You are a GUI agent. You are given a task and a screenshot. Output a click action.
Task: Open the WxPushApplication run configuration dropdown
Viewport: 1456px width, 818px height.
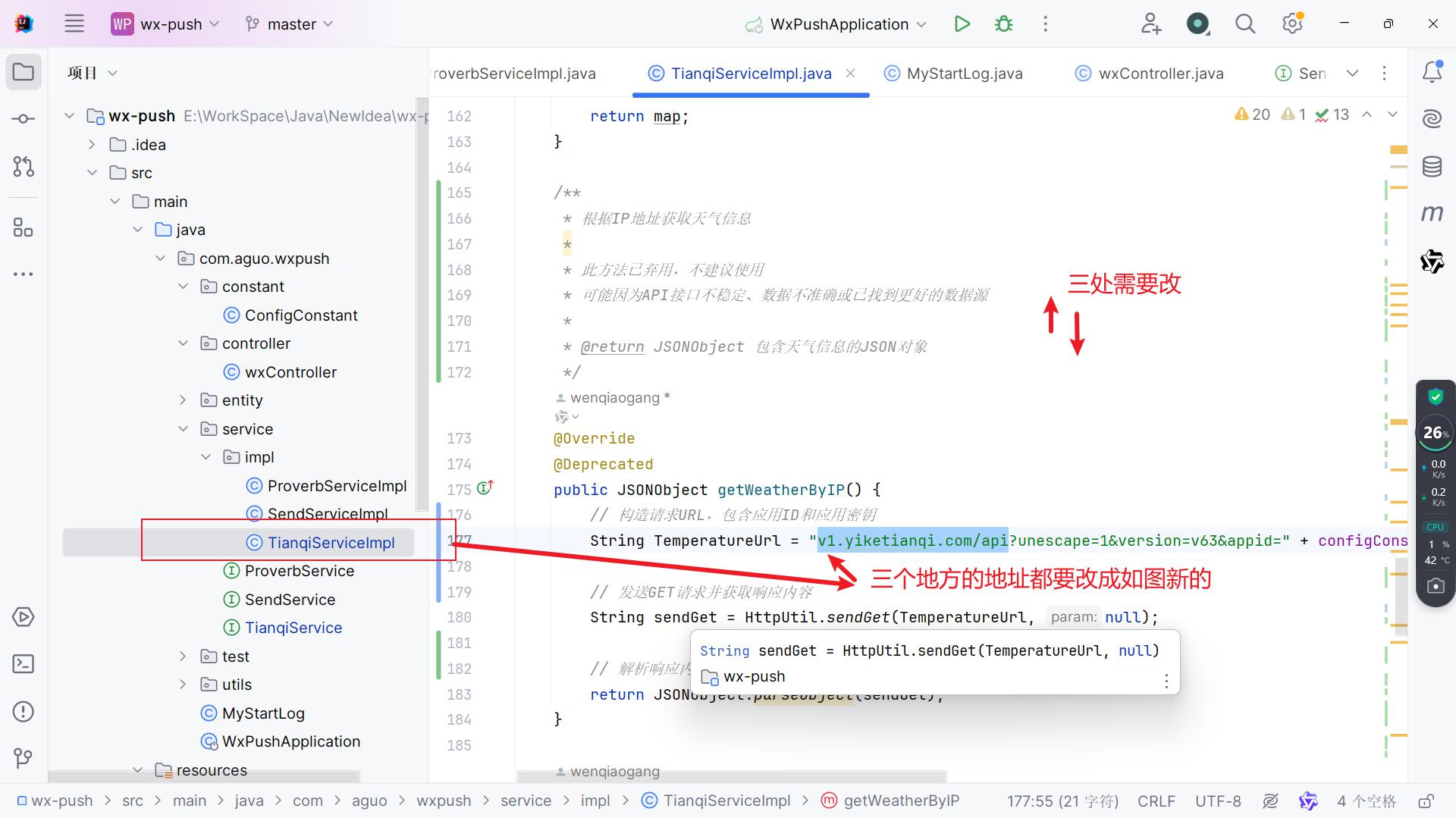click(x=836, y=24)
